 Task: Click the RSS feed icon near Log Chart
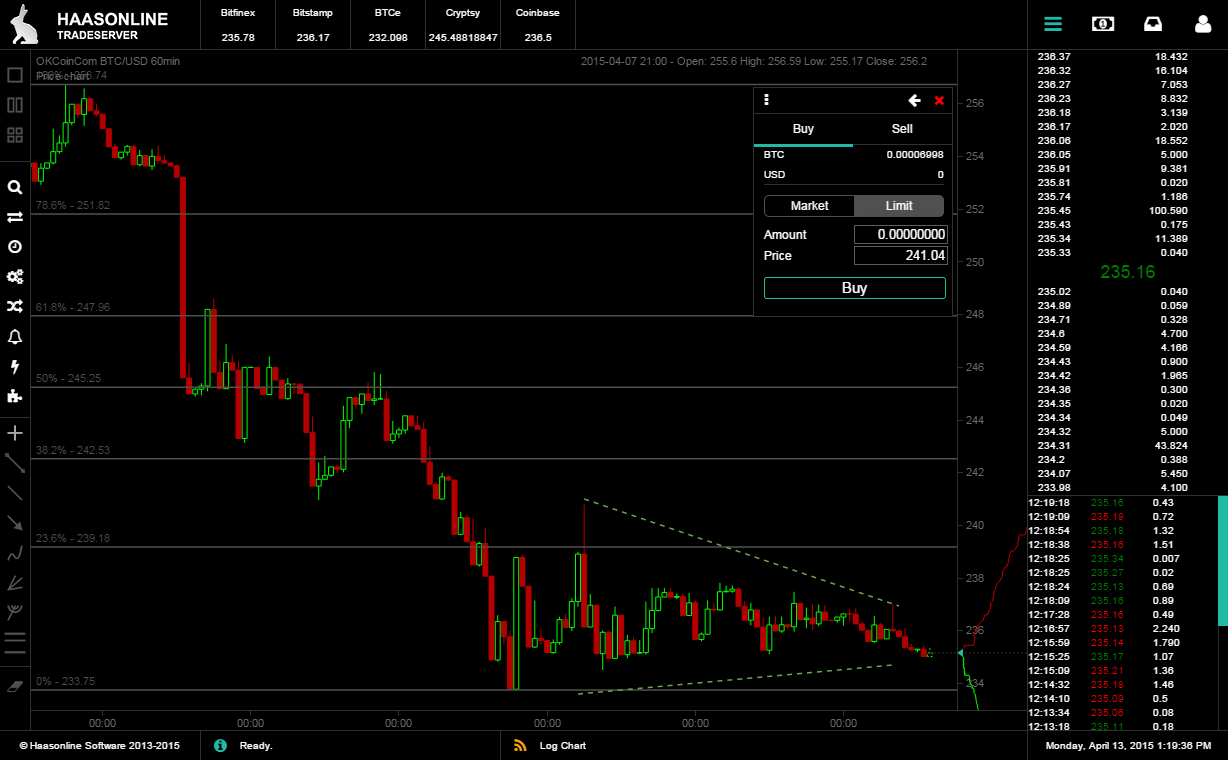tap(520, 745)
